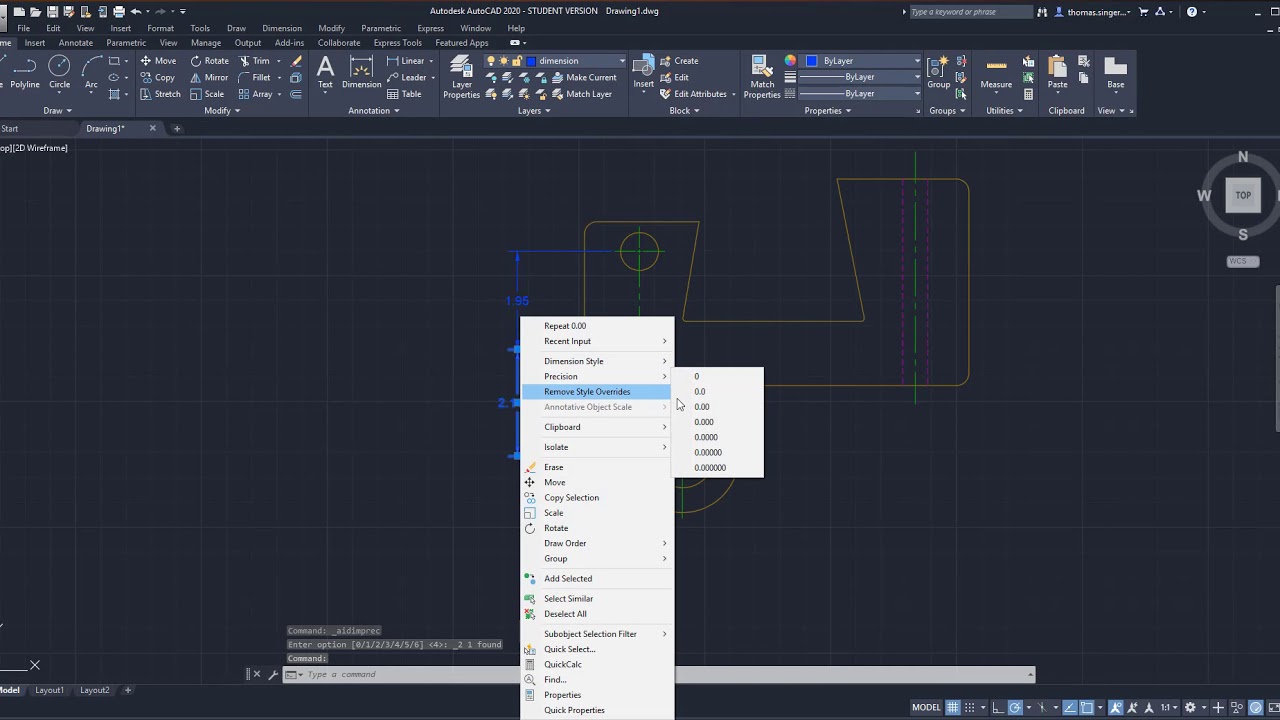Insert a Table from the Annotation panel
This screenshot has height=720, width=1280.
404,94
